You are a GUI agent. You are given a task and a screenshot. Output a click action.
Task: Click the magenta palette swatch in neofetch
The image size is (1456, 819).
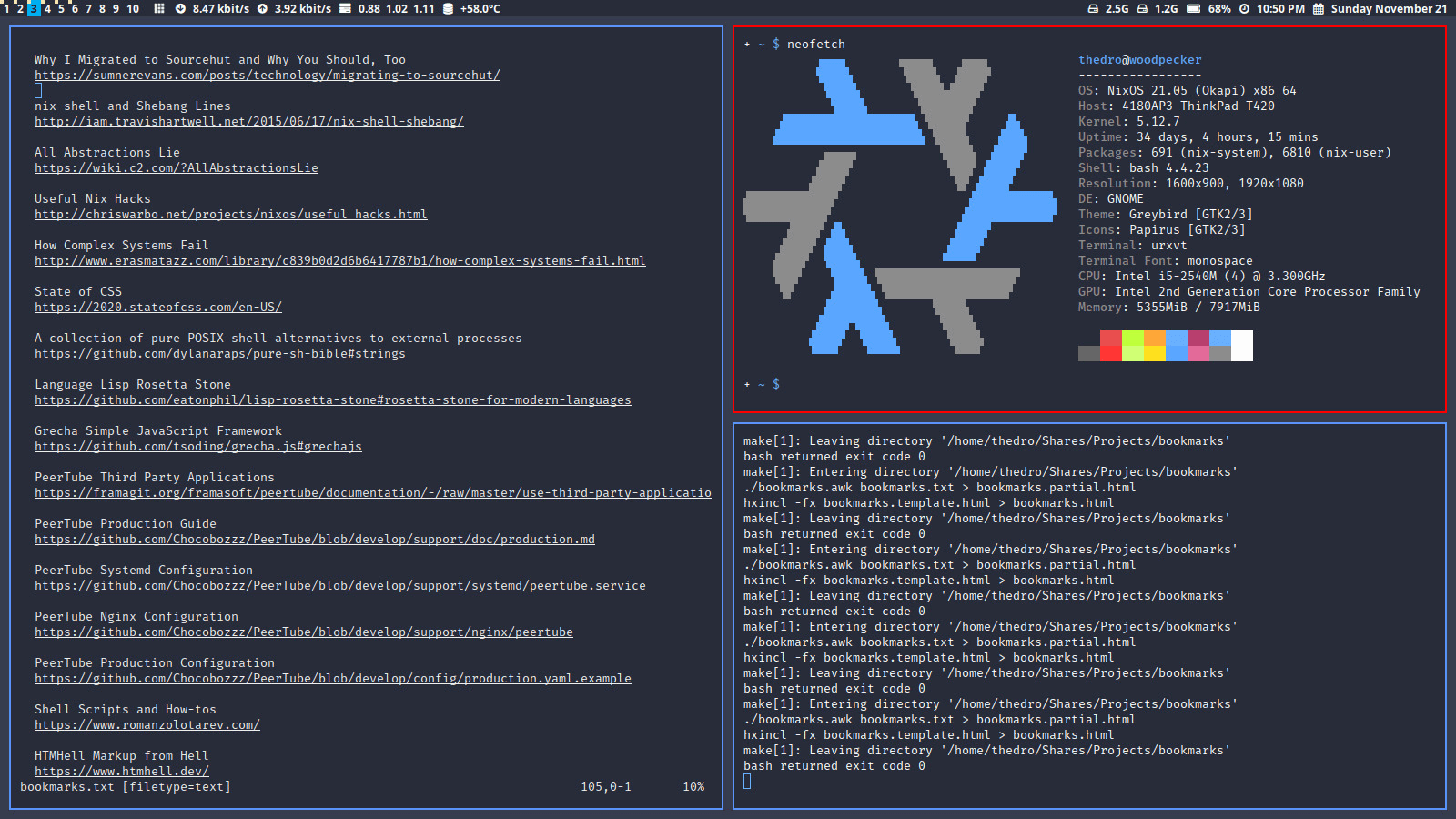pos(1198,338)
